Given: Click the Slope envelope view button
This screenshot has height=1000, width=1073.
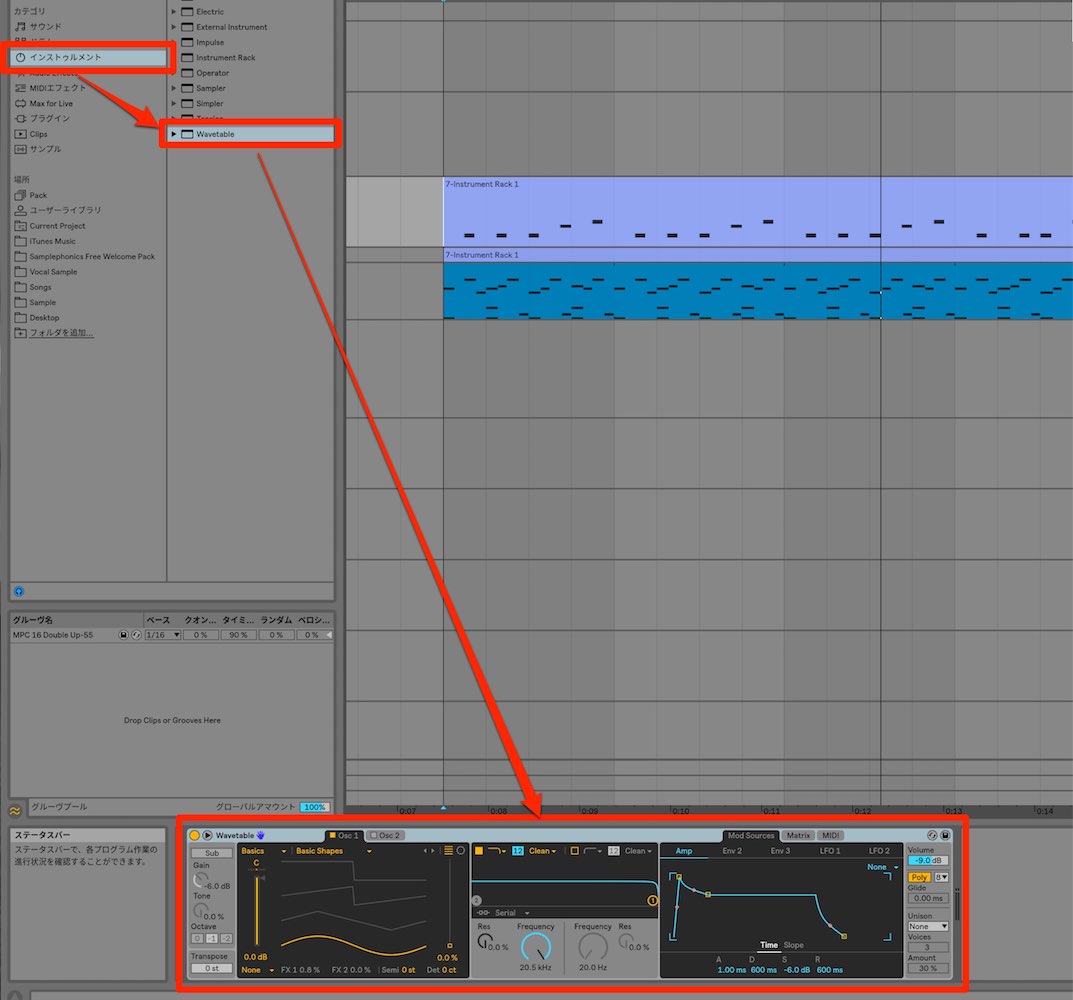Looking at the screenshot, I should point(794,945).
